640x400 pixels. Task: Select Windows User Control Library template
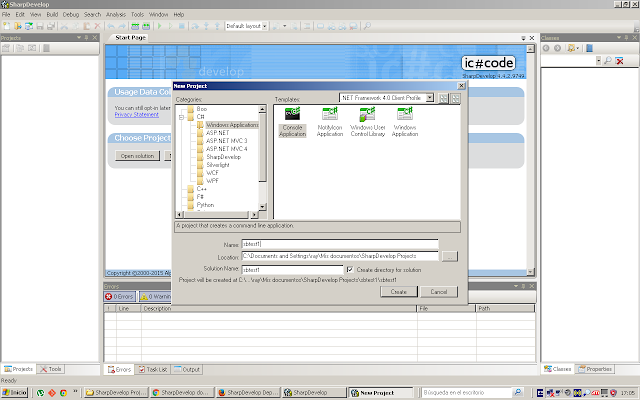(368, 122)
